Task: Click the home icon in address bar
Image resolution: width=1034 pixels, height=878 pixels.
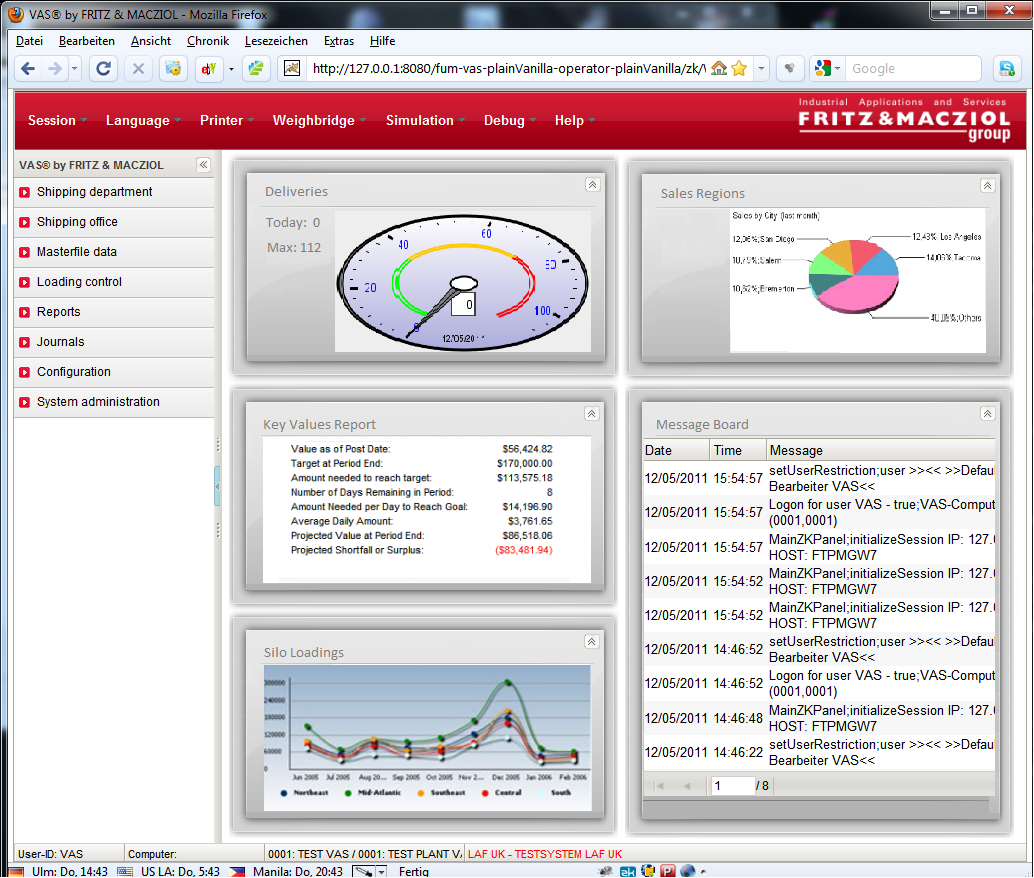Action: [x=719, y=69]
